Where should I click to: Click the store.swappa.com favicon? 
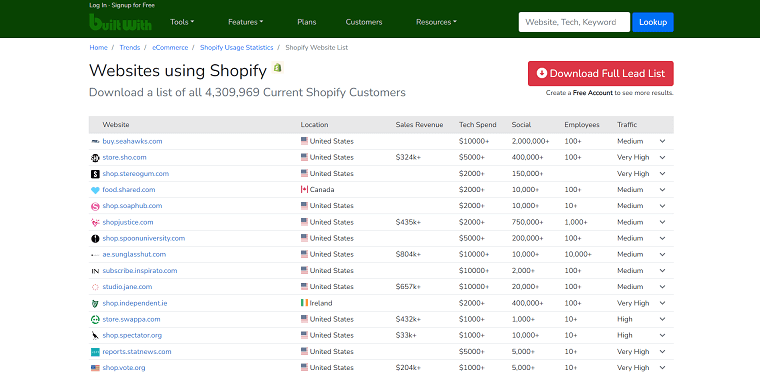(95, 320)
